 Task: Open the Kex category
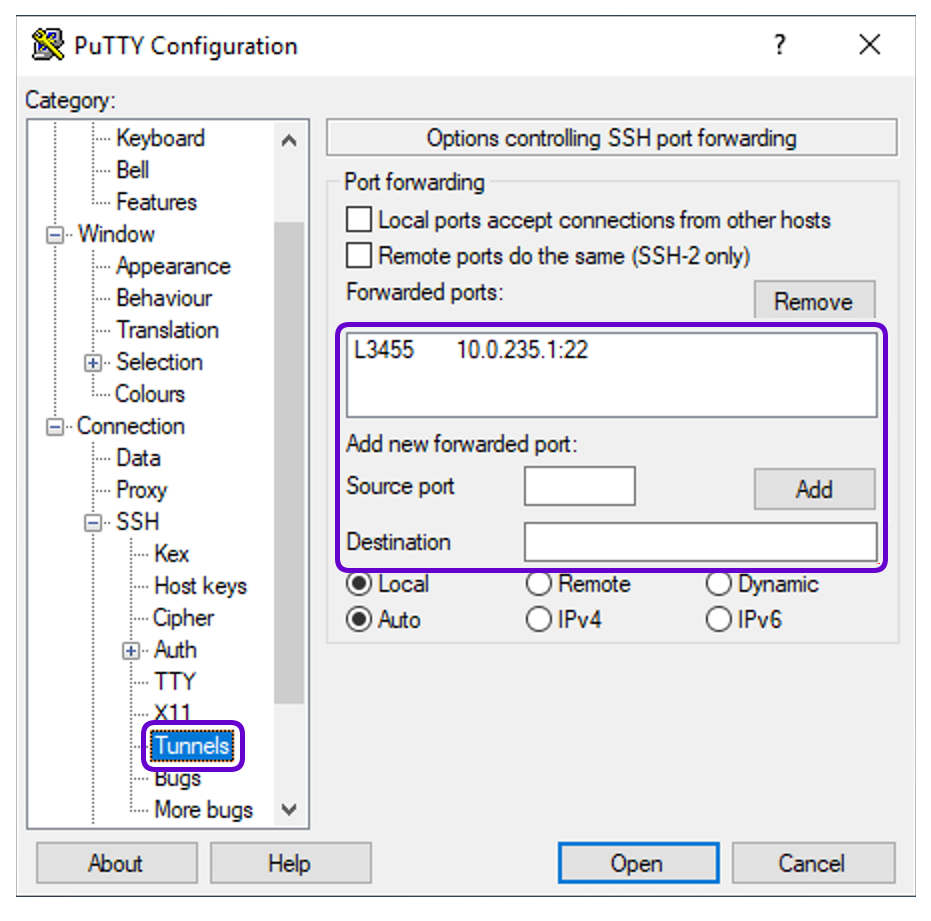coord(171,554)
